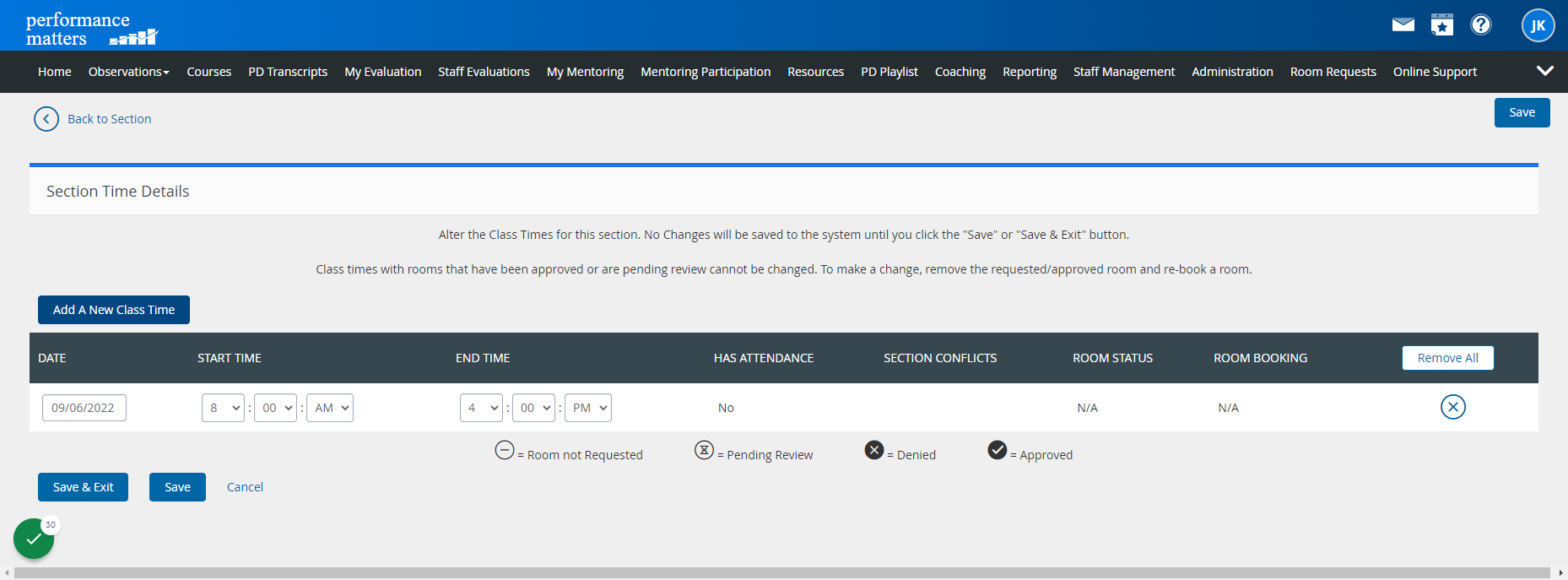Open the start time AM/PM dropdown

click(x=330, y=408)
